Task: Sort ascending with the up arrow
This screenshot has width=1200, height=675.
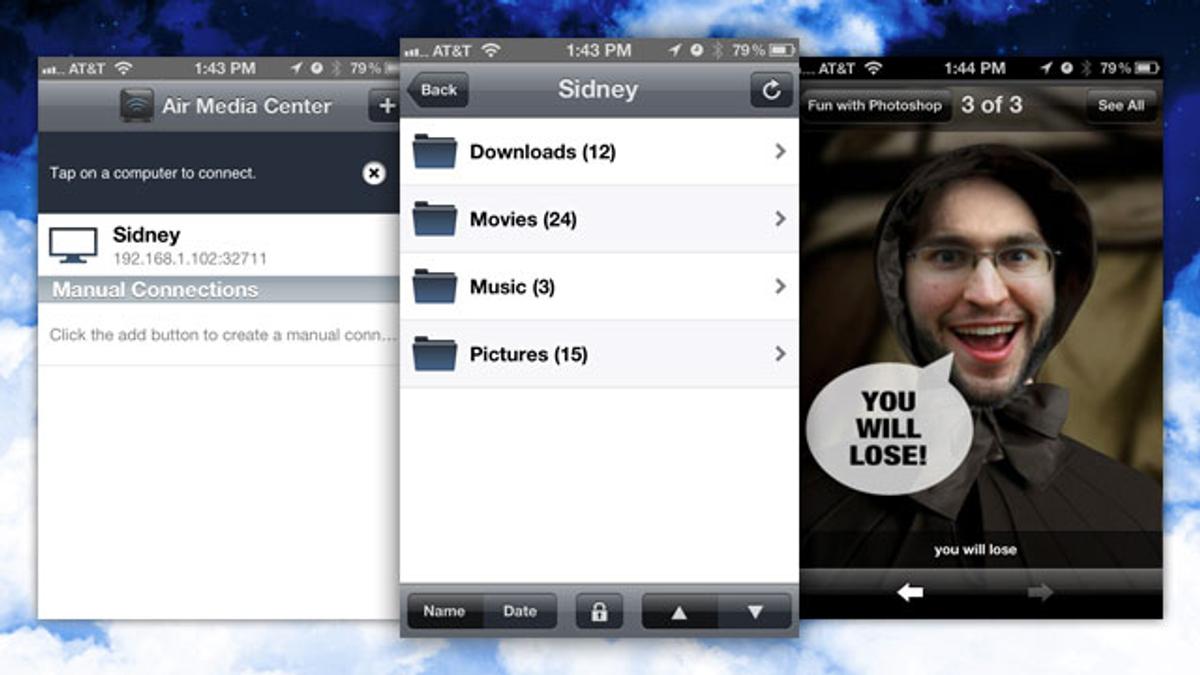Action: click(x=680, y=611)
